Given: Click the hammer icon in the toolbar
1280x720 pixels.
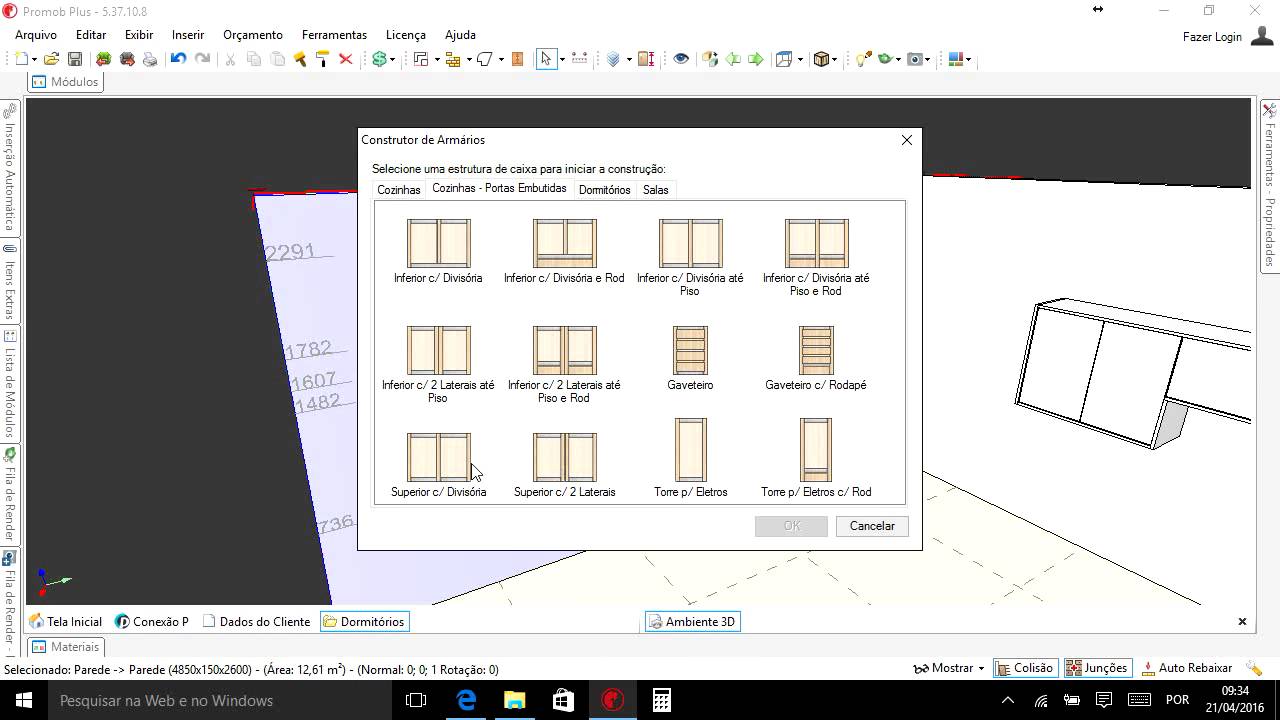Looking at the screenshot, I should 300,59.
